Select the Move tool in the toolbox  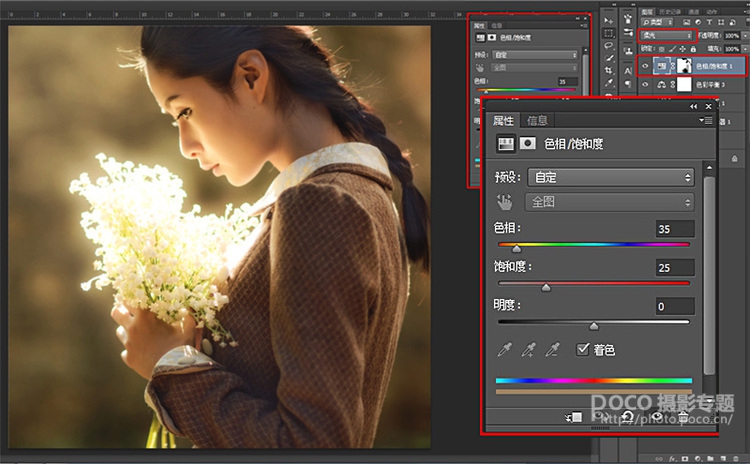608,21
